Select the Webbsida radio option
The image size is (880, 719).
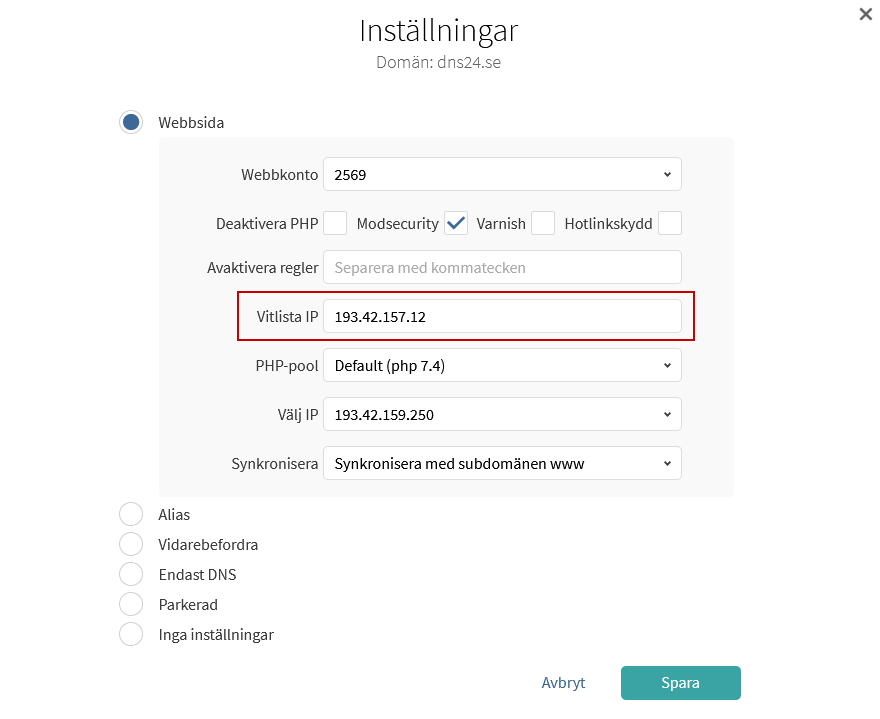point(131,123)
